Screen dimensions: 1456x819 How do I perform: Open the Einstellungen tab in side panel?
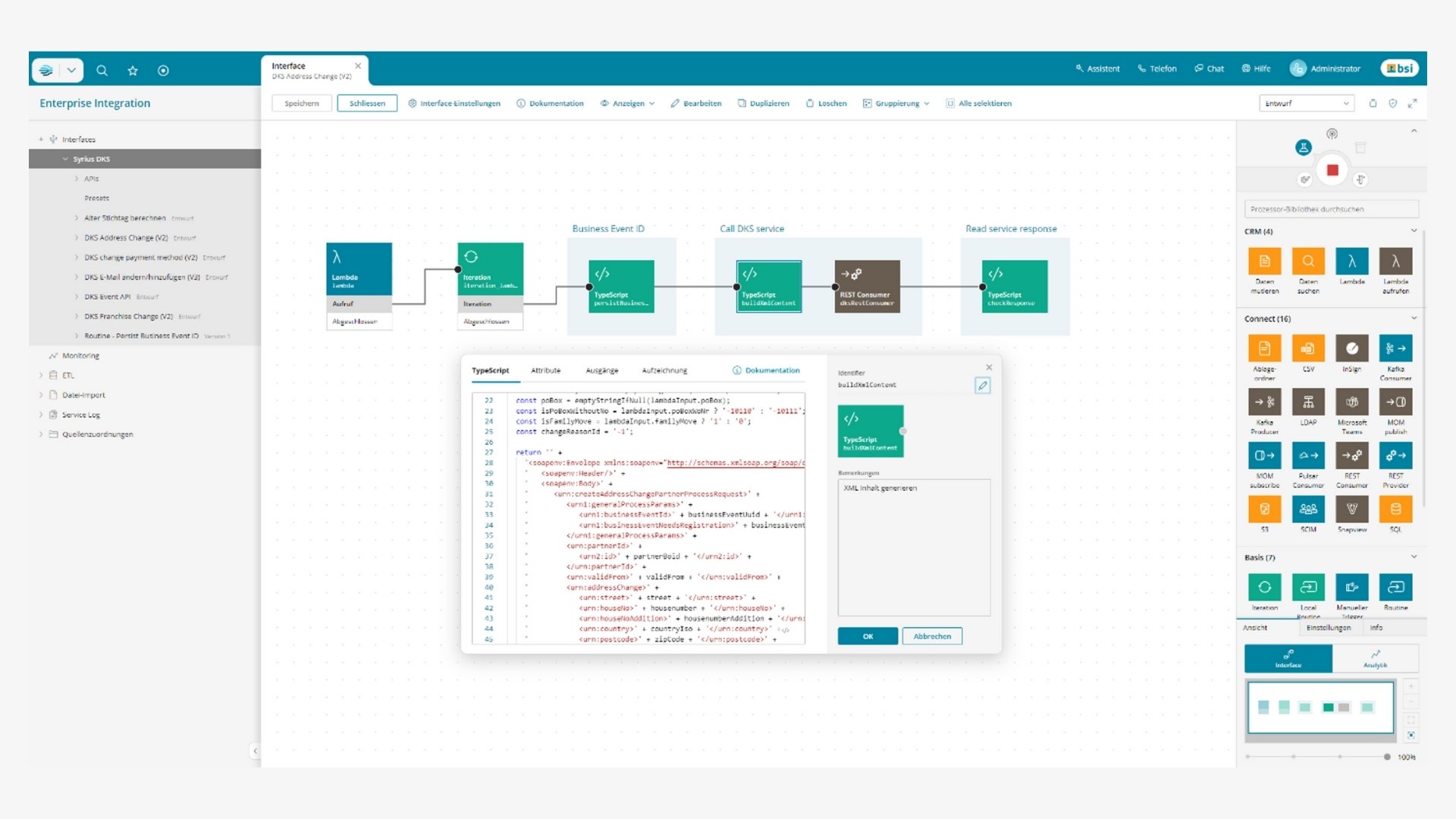pyautogui.click(x=1328, y=628)
